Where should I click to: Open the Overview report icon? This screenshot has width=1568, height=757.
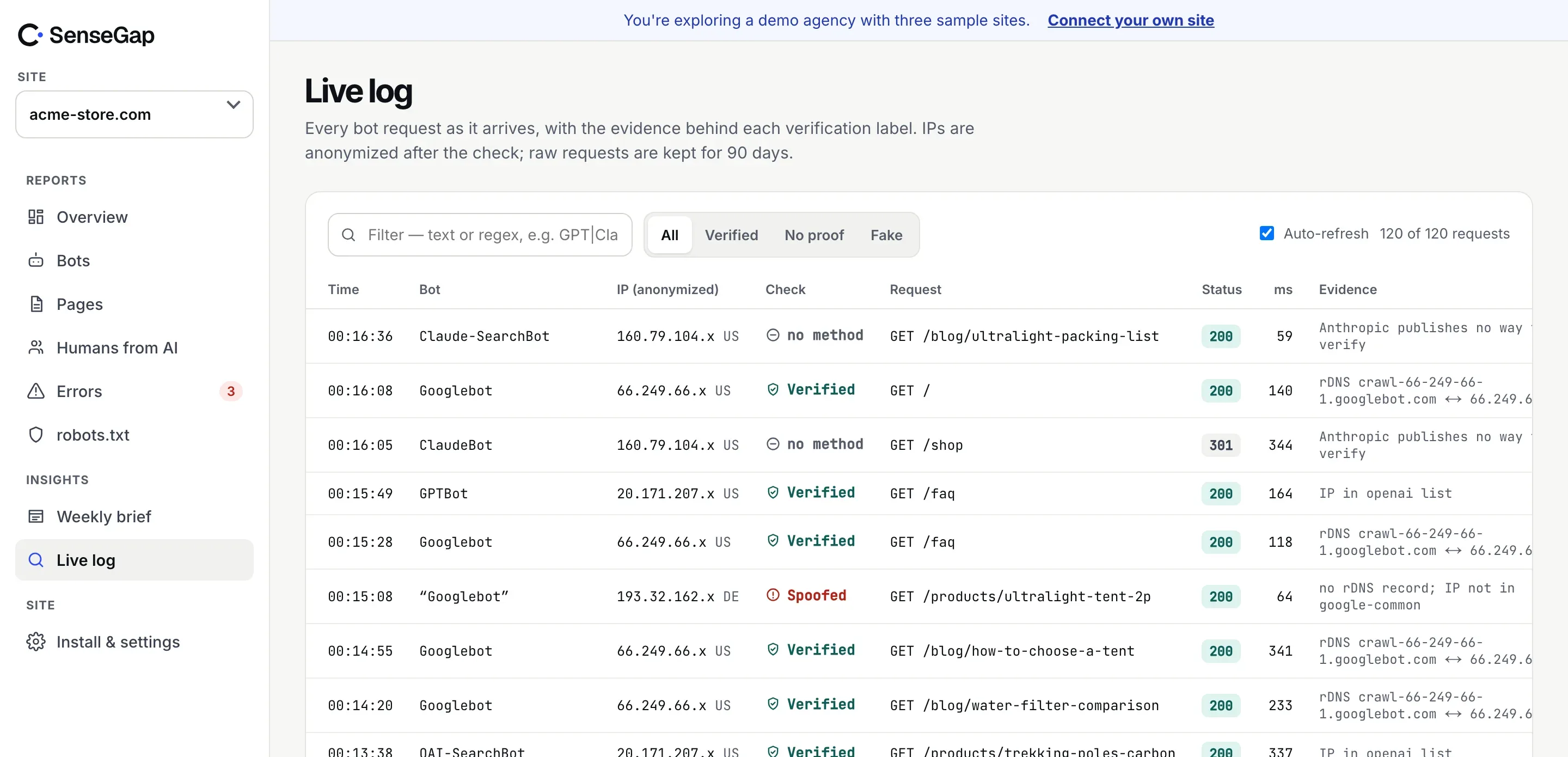36,217
